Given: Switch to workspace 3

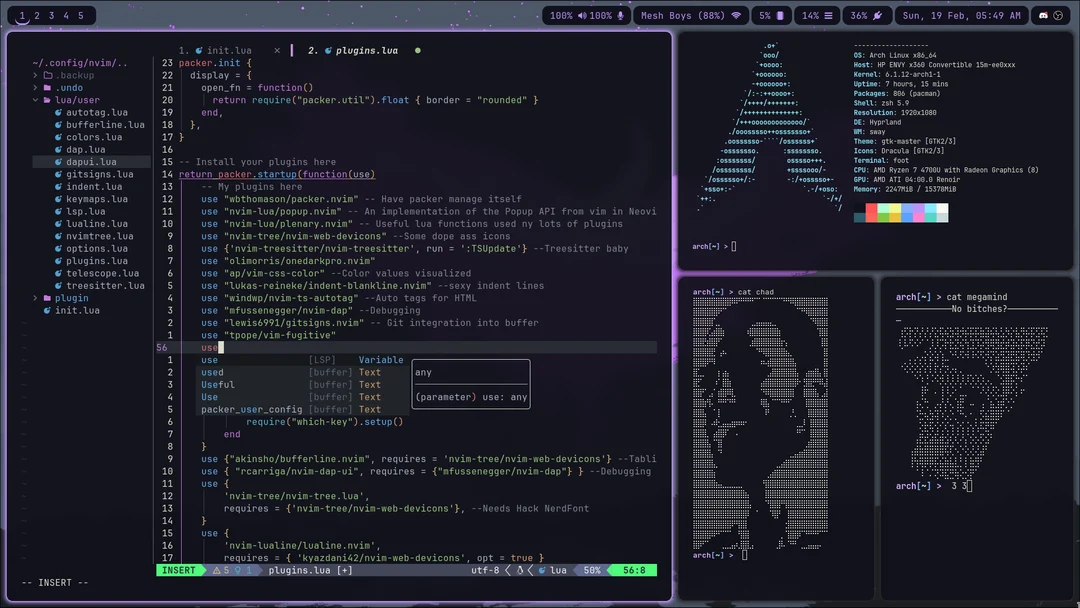Looking at the screenshot, I should [52, 16].
